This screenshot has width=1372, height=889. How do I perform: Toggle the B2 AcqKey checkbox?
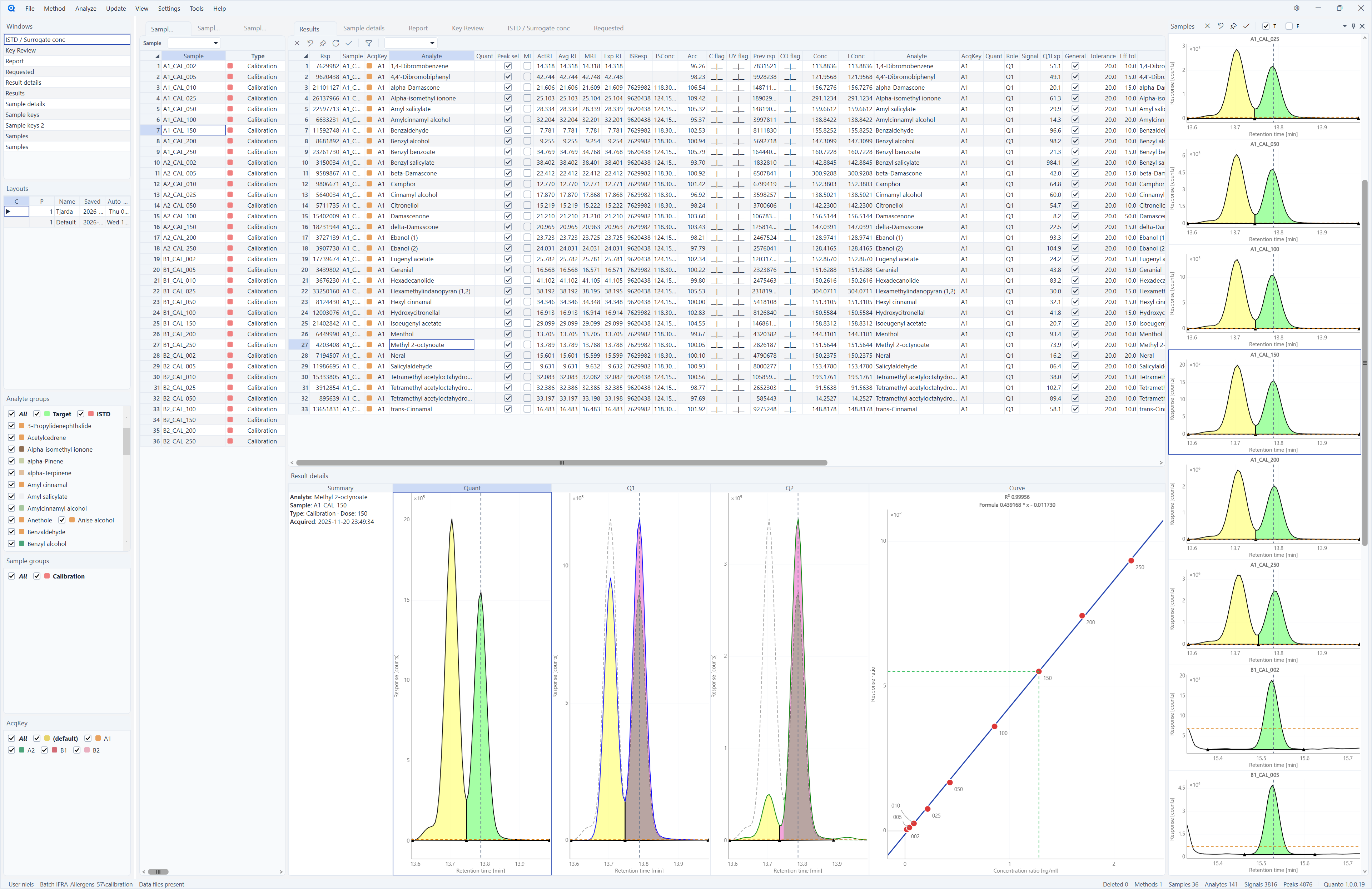77,750
